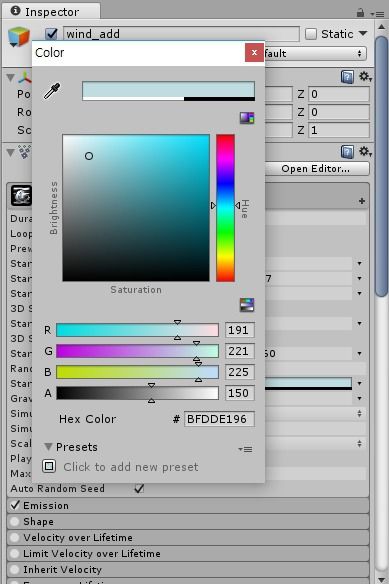The height and width of the screenshot is (584, 389).
Task: Open Transform component help icon
Action: (x=347, y=77)
